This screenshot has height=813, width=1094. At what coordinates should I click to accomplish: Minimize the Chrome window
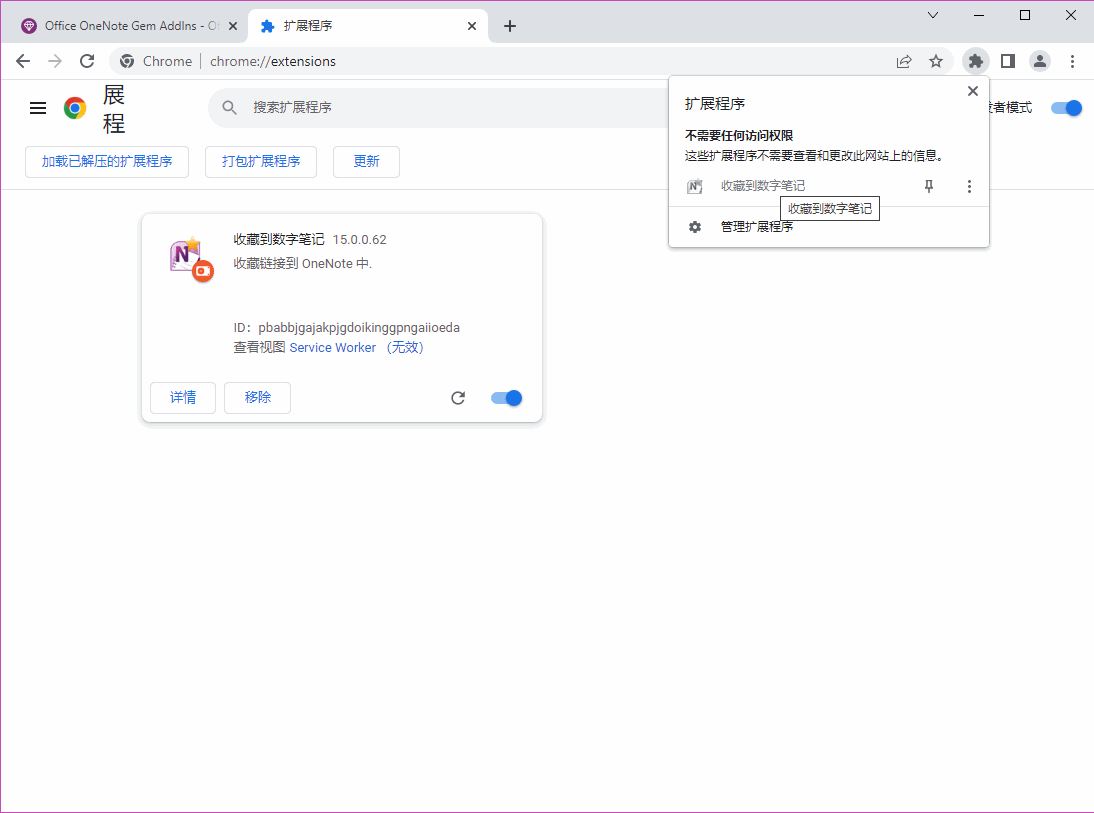979,15
